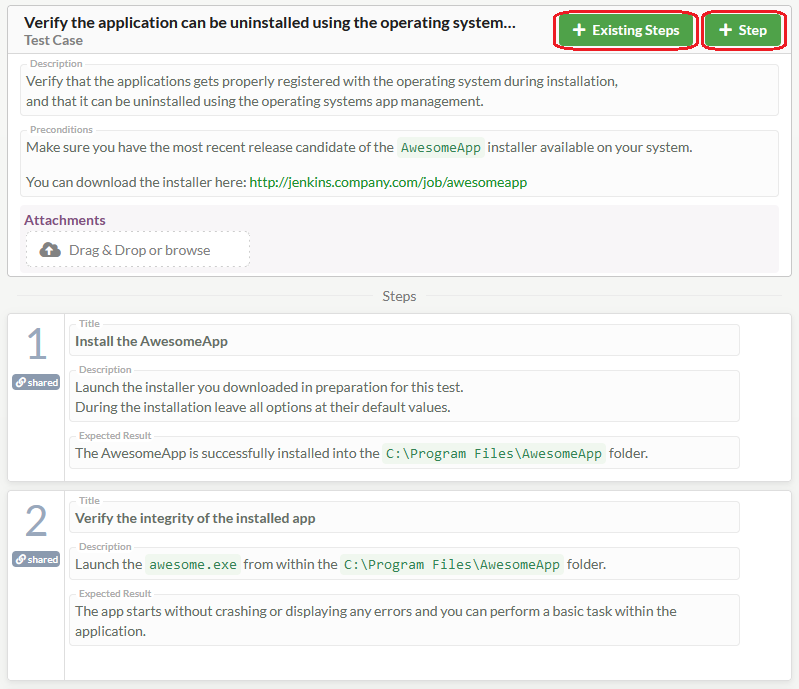Click the shared badge on step 2
The image size is (799, 689).
[37, 559]
